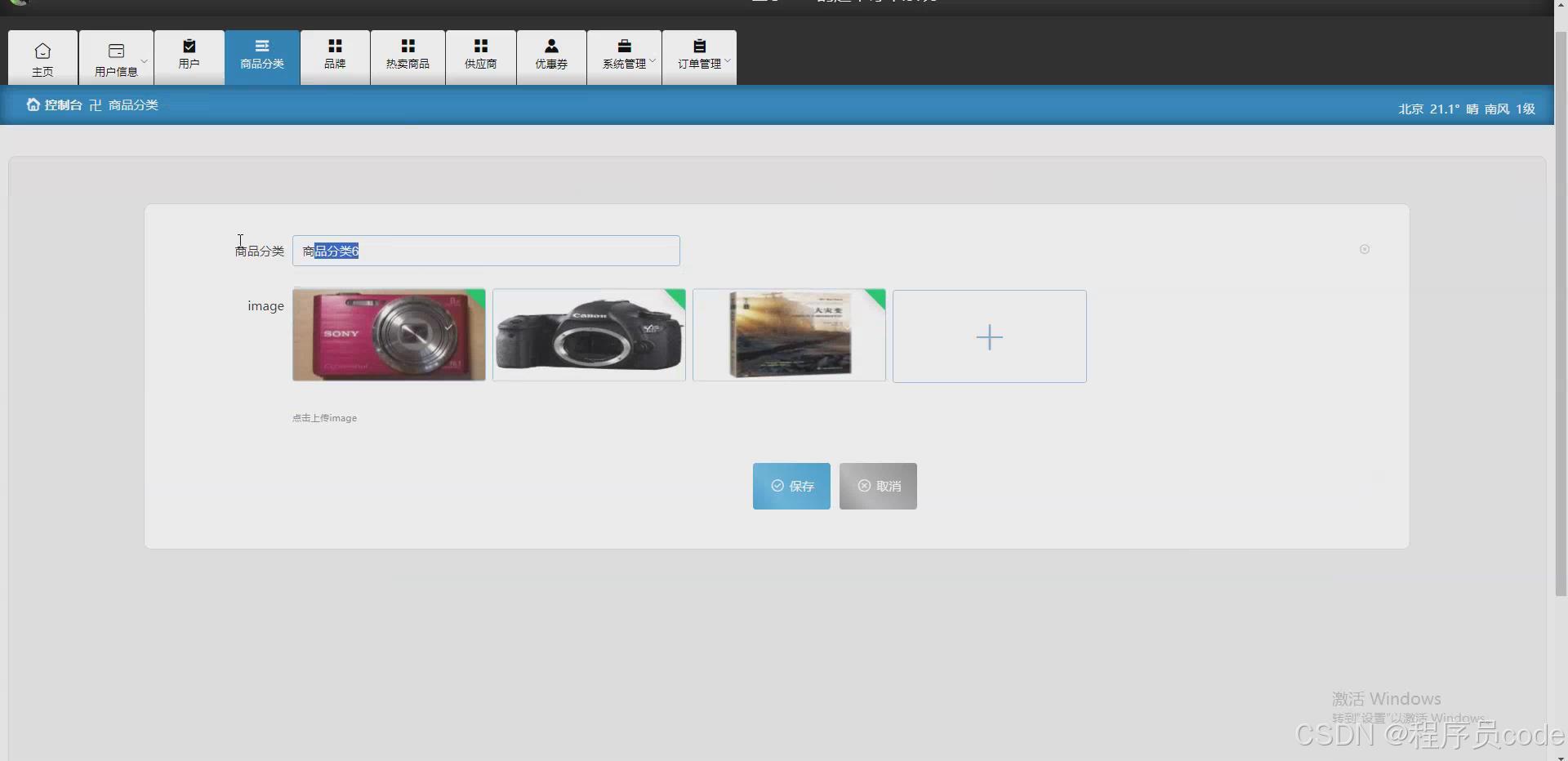
Task: Click the 保存 save button
Action: click(791, 486)
